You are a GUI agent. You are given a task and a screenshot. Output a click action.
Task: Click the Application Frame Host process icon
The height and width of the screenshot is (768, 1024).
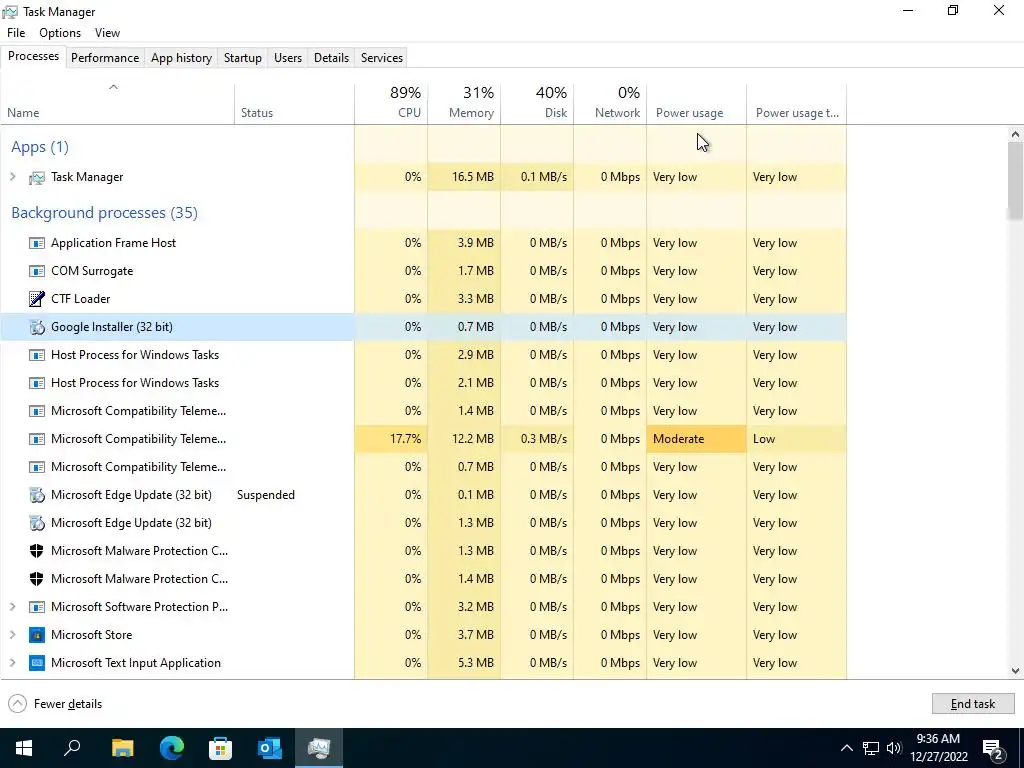click(x=37, y=244)
